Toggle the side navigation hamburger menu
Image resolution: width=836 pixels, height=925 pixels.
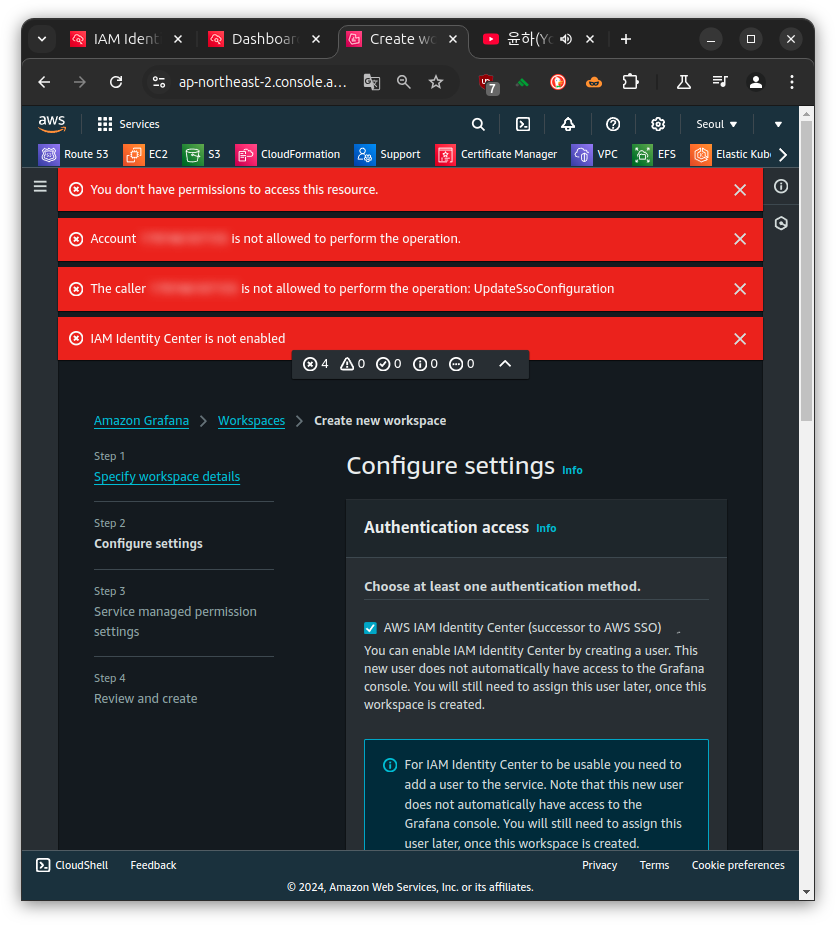point(40,186)
